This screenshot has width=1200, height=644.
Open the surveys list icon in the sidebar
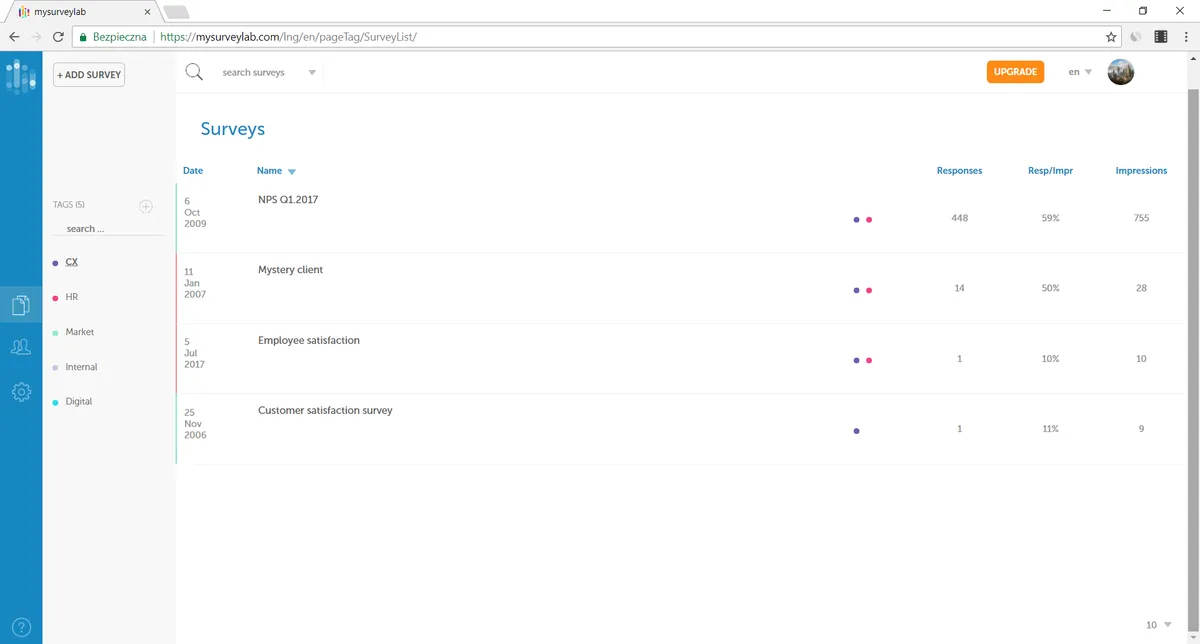point(21,305)
